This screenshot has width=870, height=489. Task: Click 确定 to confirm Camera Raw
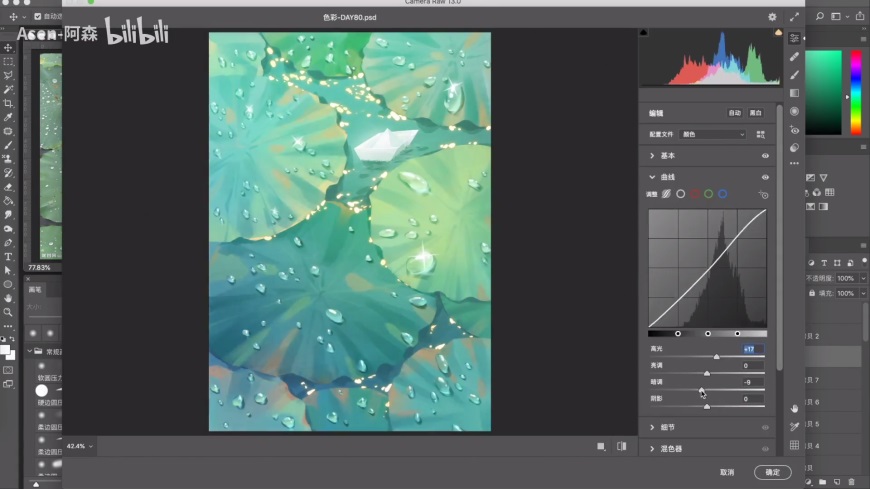coord(772,472)
